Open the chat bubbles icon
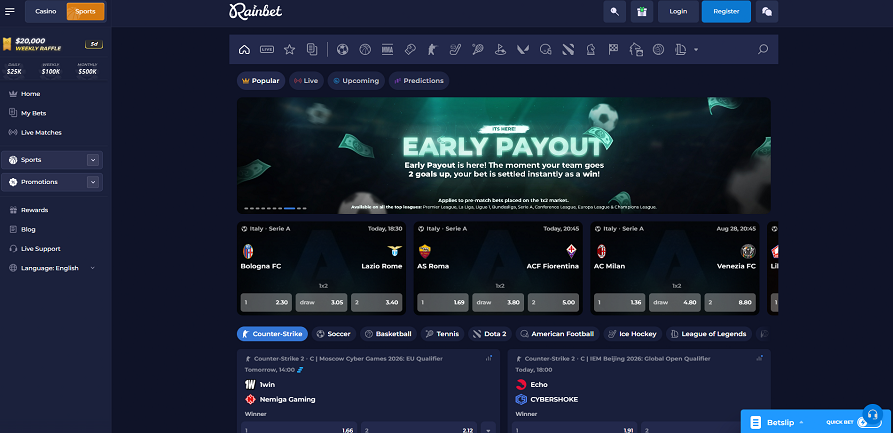The height and width of the screenshot is (433, 893). [767, 11]
